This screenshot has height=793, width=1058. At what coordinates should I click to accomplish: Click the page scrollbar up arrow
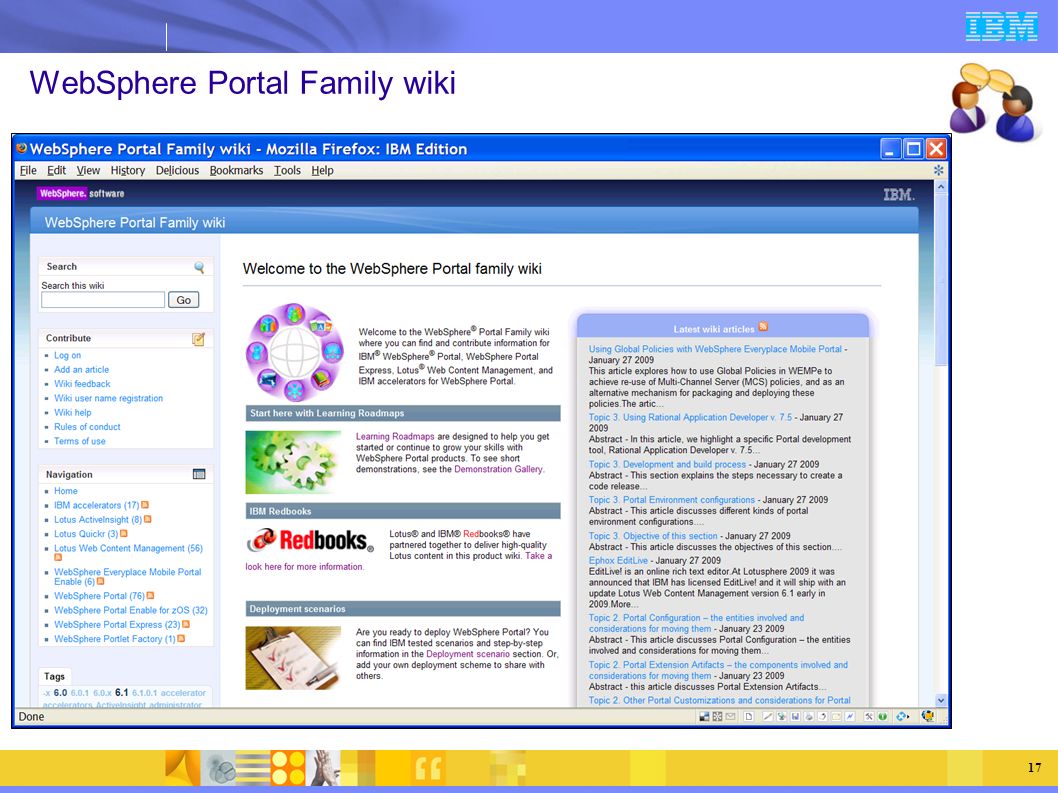coord(941,186)
